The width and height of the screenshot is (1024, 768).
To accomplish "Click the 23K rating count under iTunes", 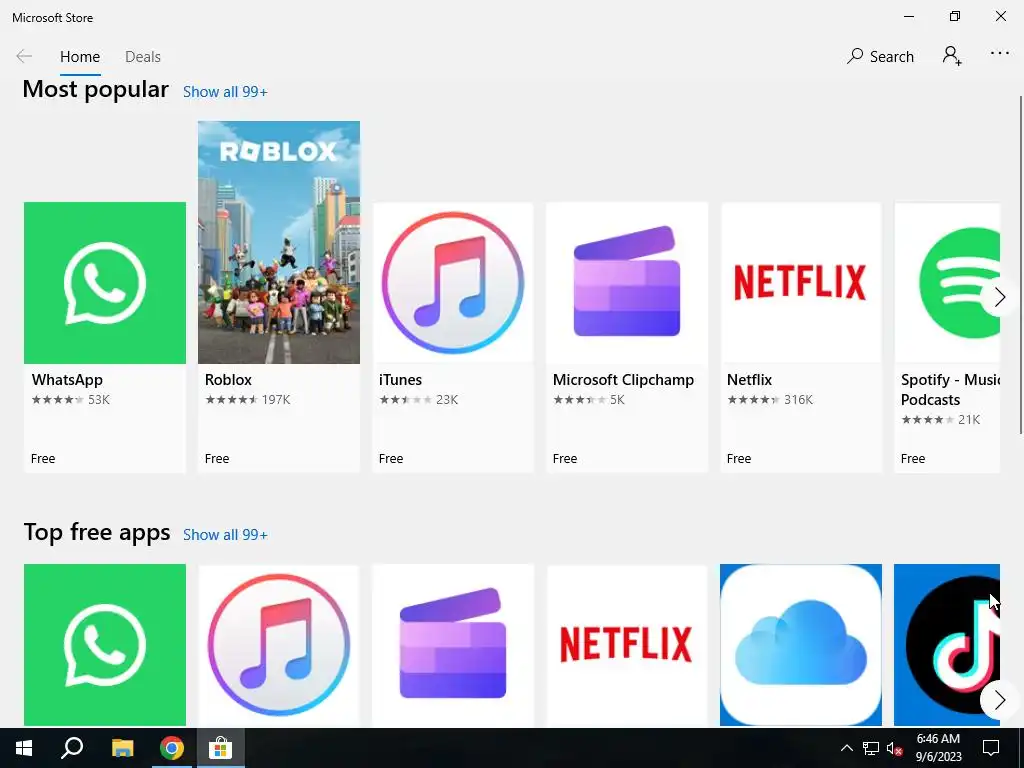I will point(447,400).
